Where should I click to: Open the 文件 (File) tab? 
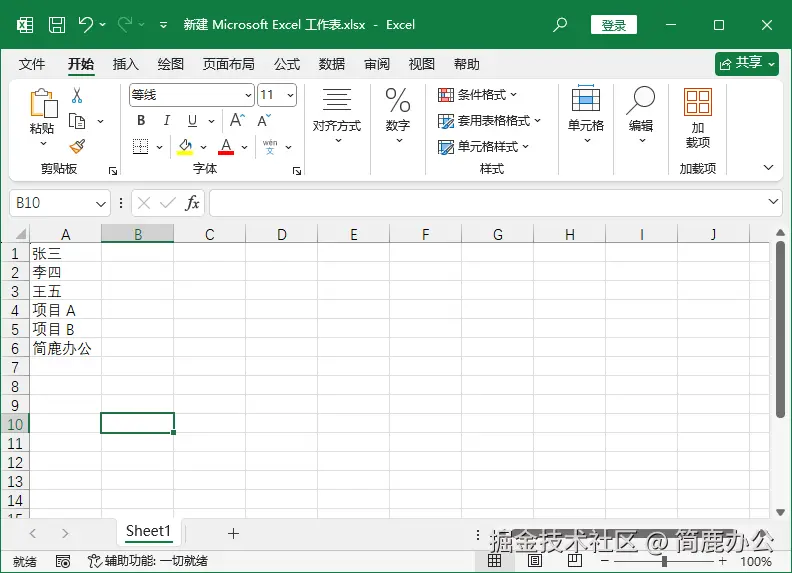coord(32,64)
